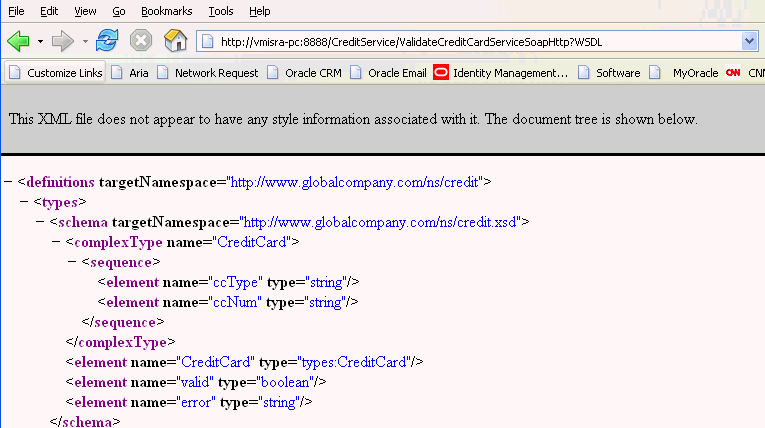This screenshot has height=428, width=765.
Task: Open the Software bookmark
Action: click(609, 73)
